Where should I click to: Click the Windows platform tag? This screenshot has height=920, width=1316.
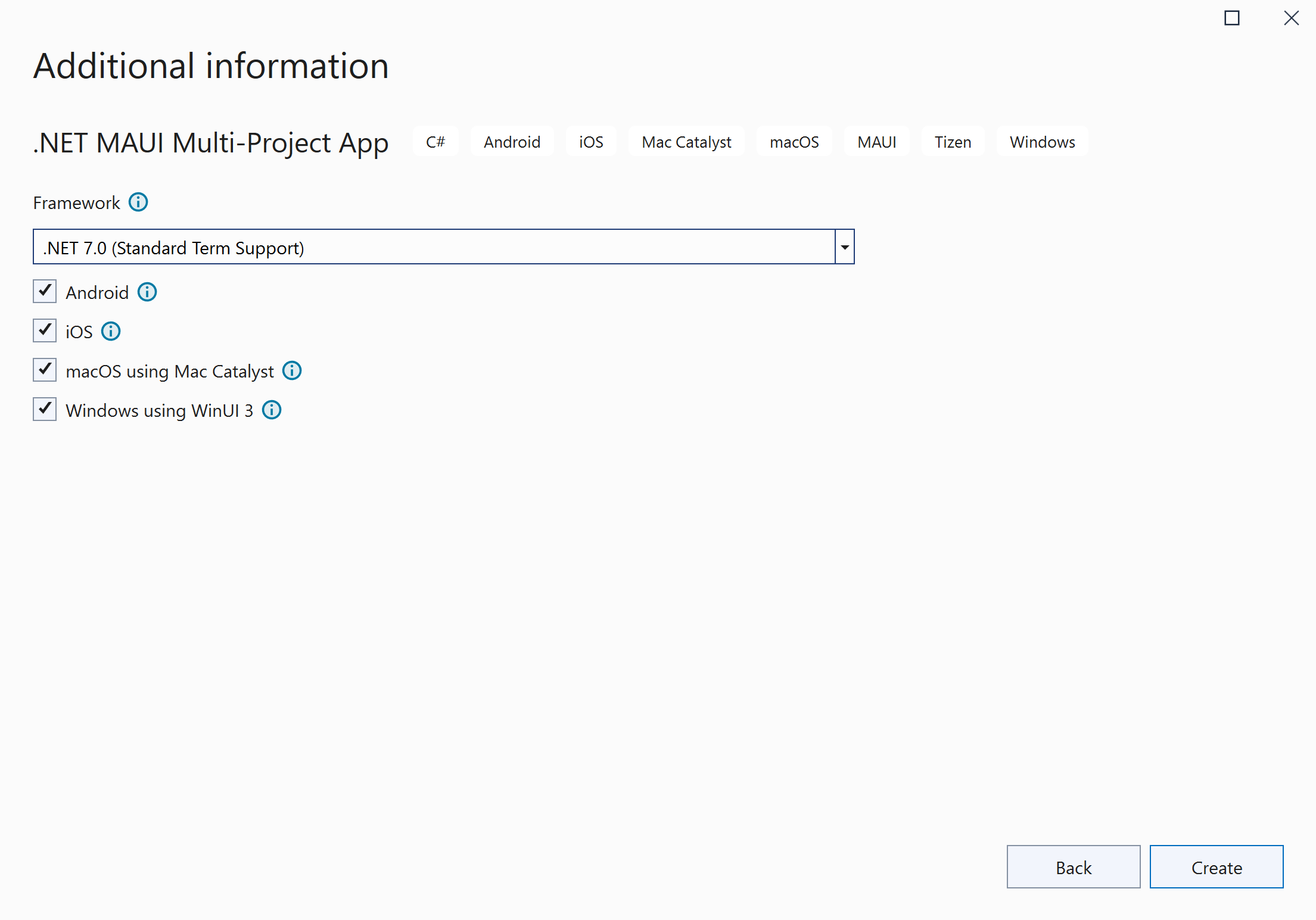[1042, 142]
